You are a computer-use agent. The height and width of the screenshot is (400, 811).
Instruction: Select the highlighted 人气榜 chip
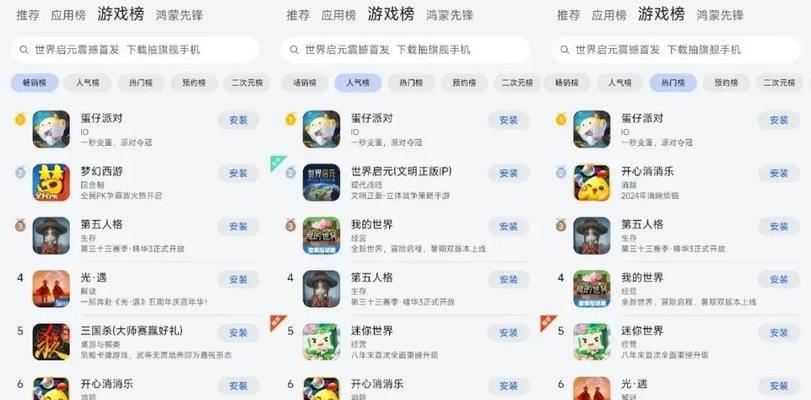coord(358,83)
